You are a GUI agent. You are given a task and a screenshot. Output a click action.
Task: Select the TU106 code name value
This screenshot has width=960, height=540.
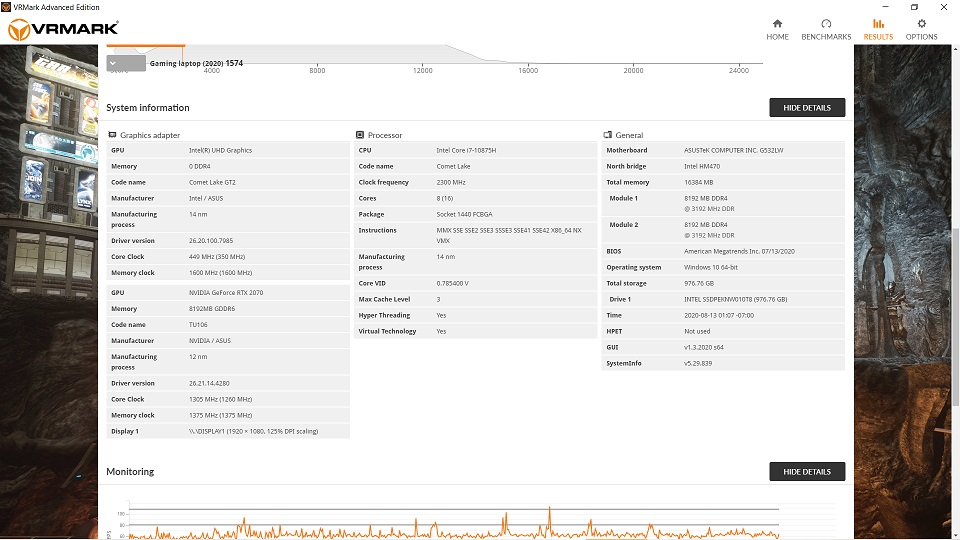[198, 325]
